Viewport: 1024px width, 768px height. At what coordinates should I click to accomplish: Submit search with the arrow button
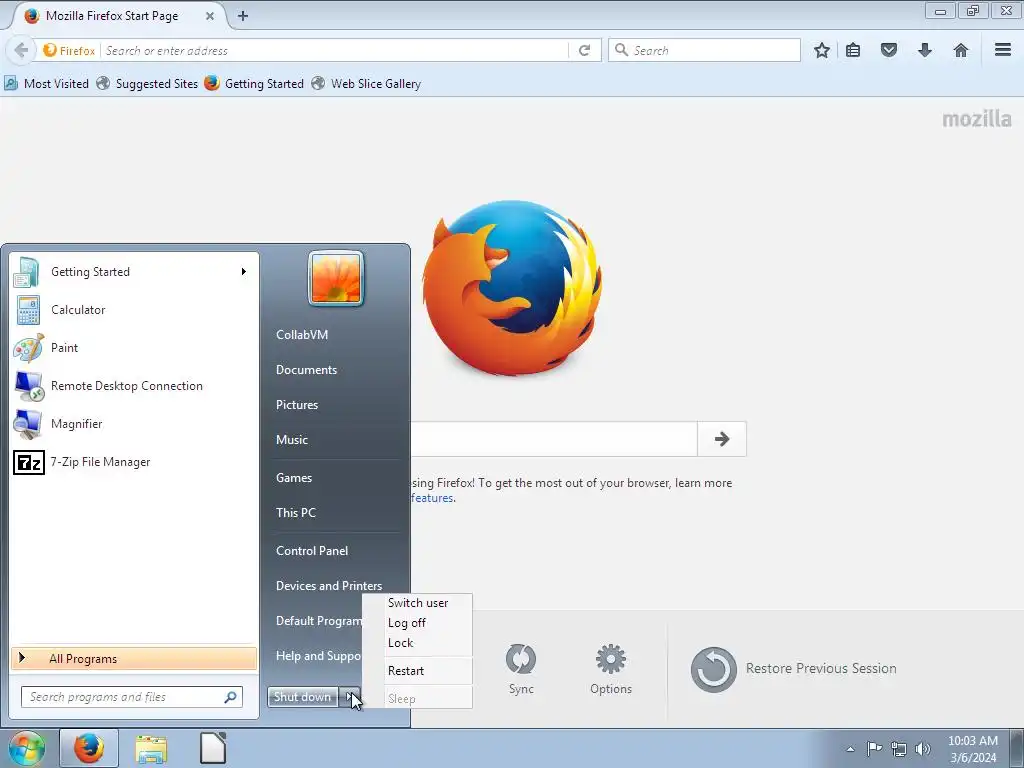722,439
